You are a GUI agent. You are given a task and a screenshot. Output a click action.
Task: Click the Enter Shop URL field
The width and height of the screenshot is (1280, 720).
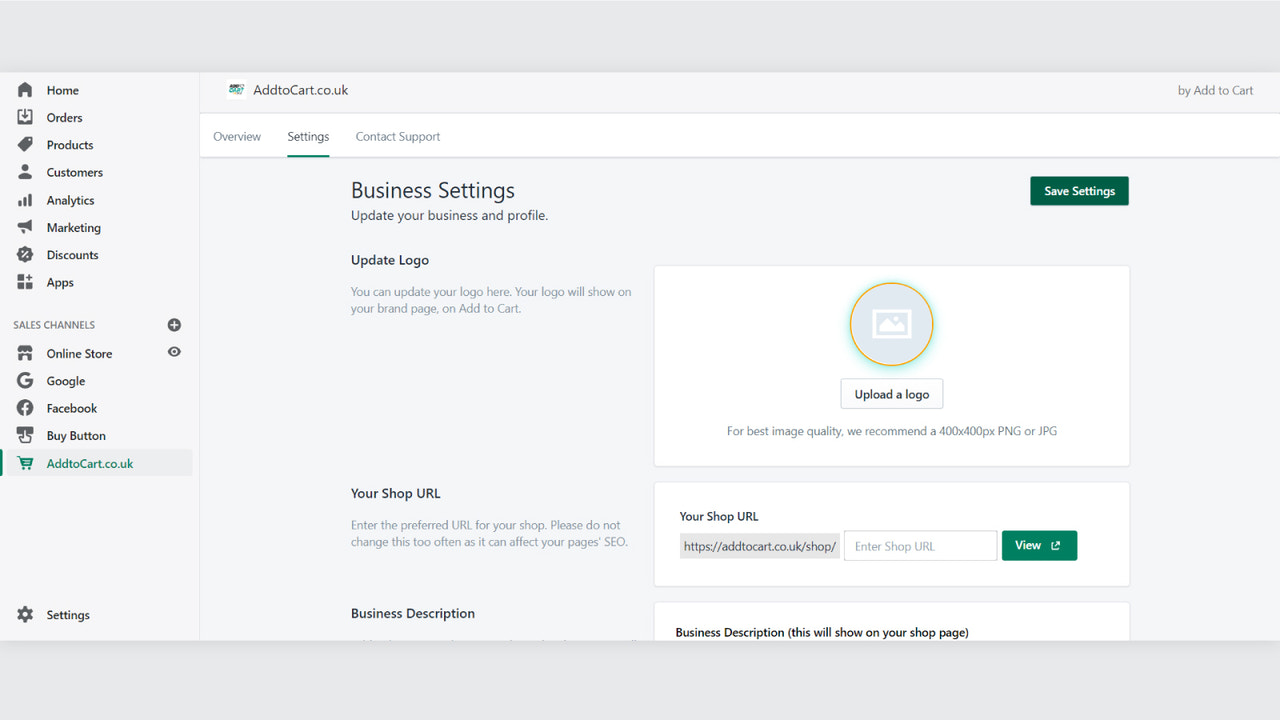pos(919,545)
